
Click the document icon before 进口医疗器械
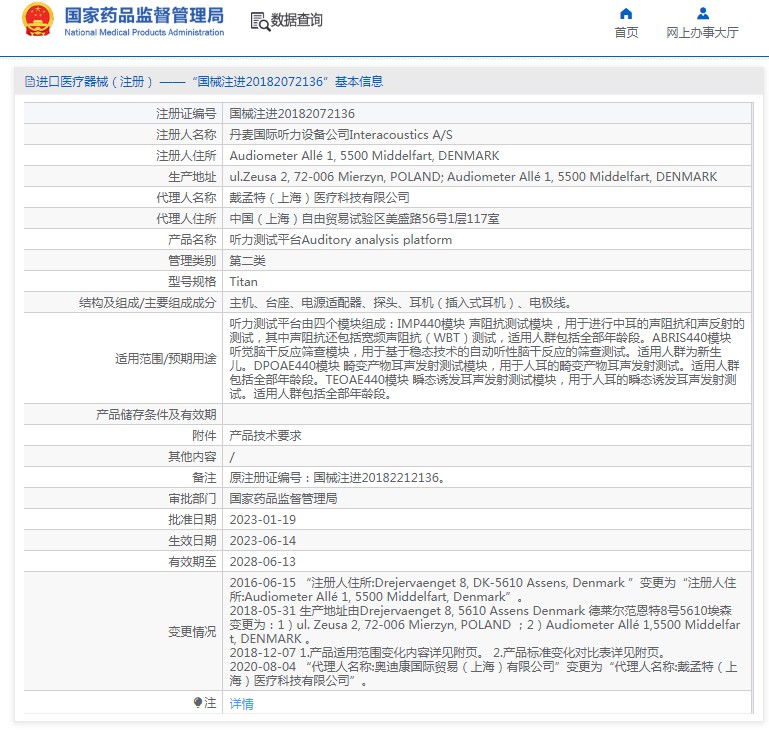pyautogui.click(x=30, y=81)
